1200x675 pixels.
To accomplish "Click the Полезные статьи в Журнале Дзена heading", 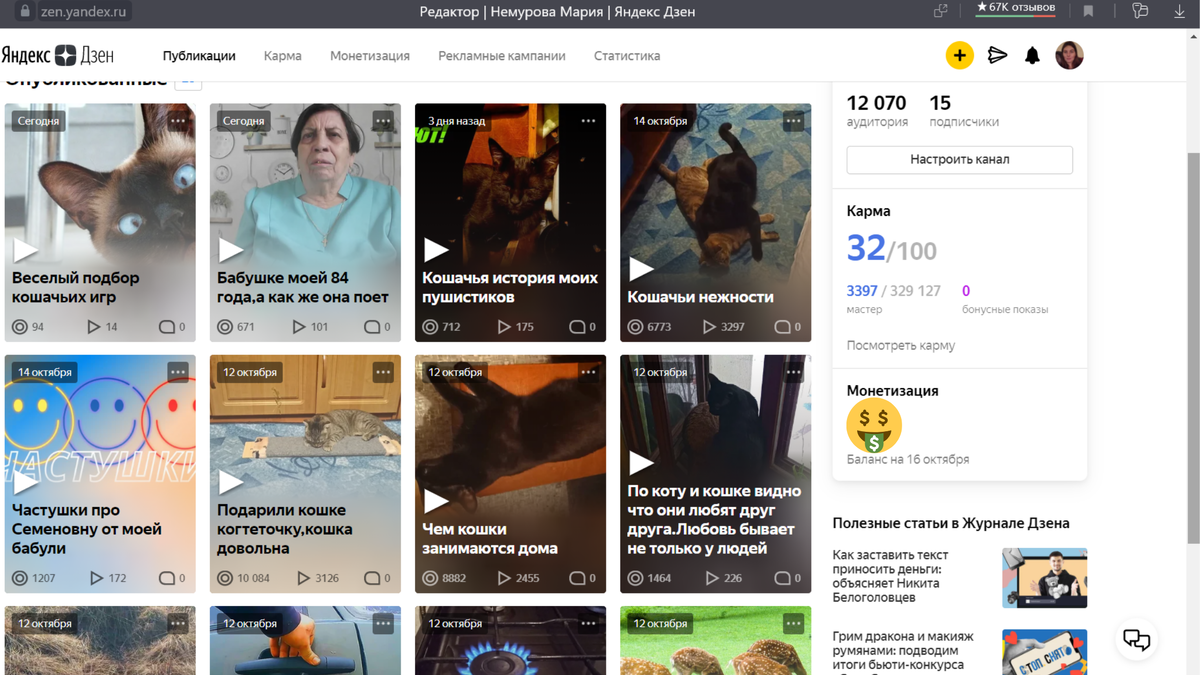I will tap(951, 523).
